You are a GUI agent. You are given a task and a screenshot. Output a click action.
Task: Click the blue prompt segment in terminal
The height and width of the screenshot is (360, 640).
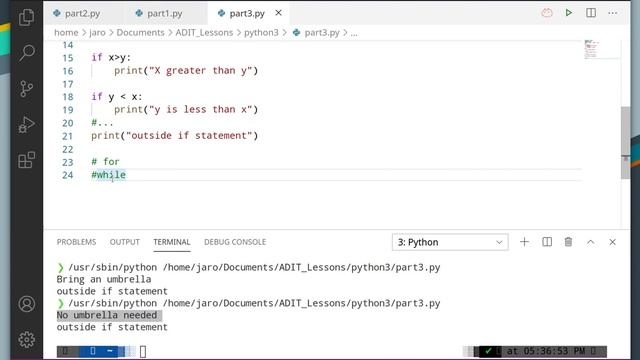click(101, 351)
